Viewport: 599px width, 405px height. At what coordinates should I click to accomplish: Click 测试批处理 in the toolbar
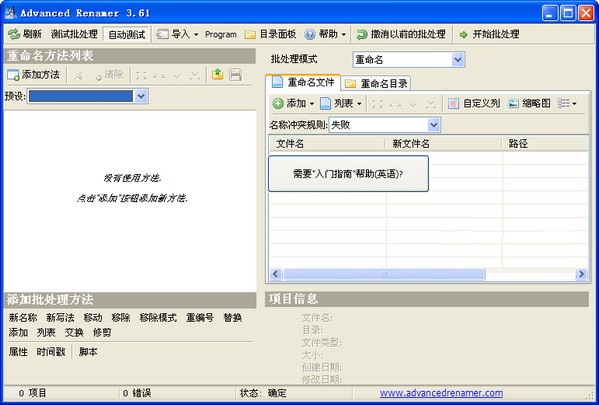(74, 34)
